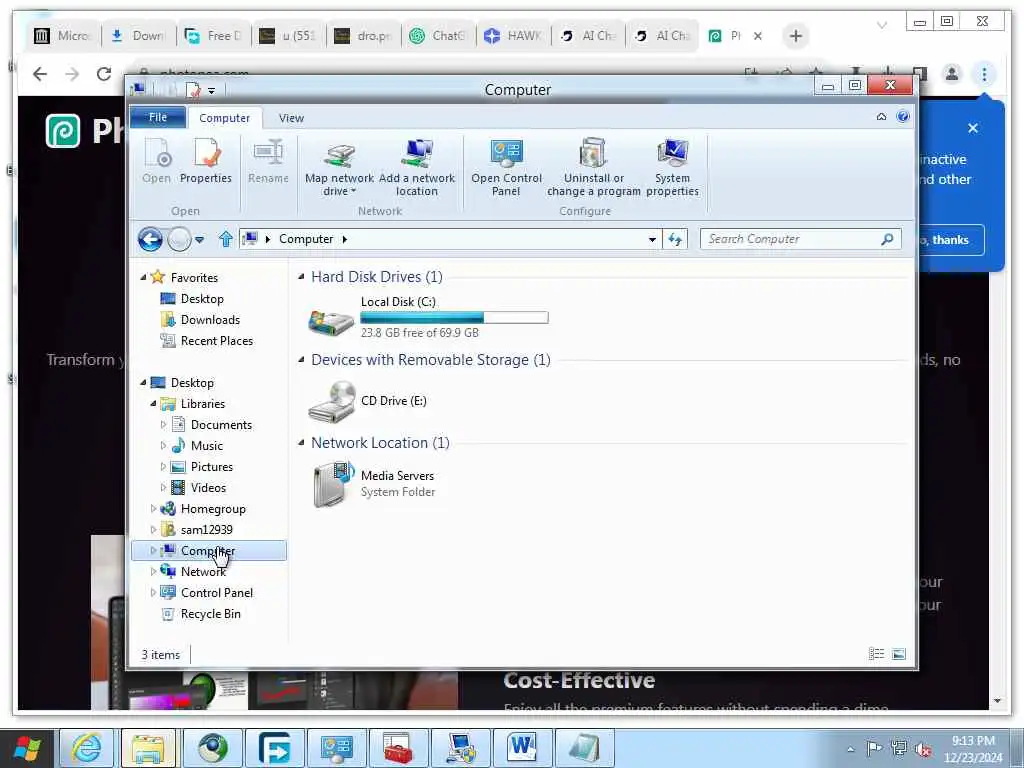Click the Map network drive icon
Image resolution: width=1024 pixels, height=768 pixels.
pos(339,167)
